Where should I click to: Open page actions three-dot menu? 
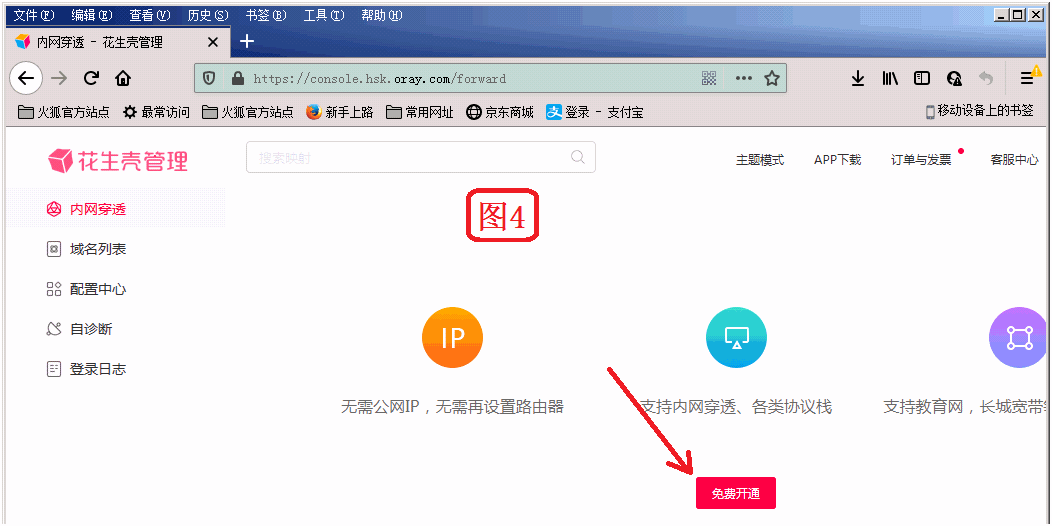pyautogui.click(x=743, y=78)
